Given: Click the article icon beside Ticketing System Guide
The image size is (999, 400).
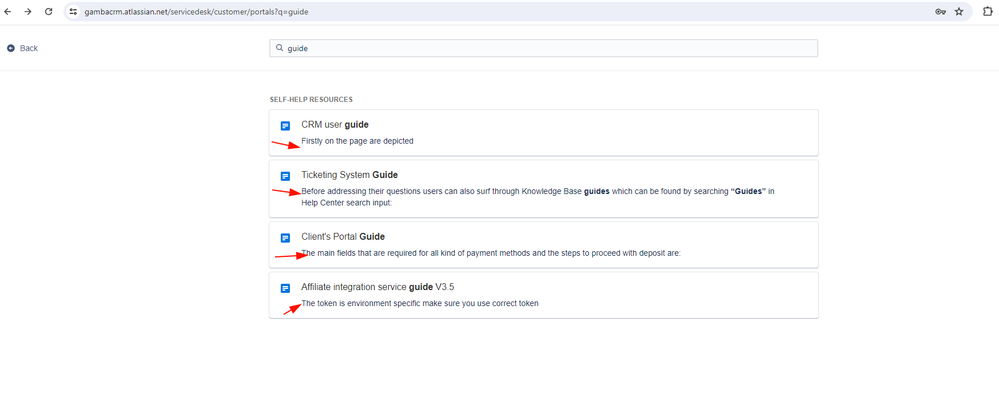Looking at the screenshot, I should [285, 176].
